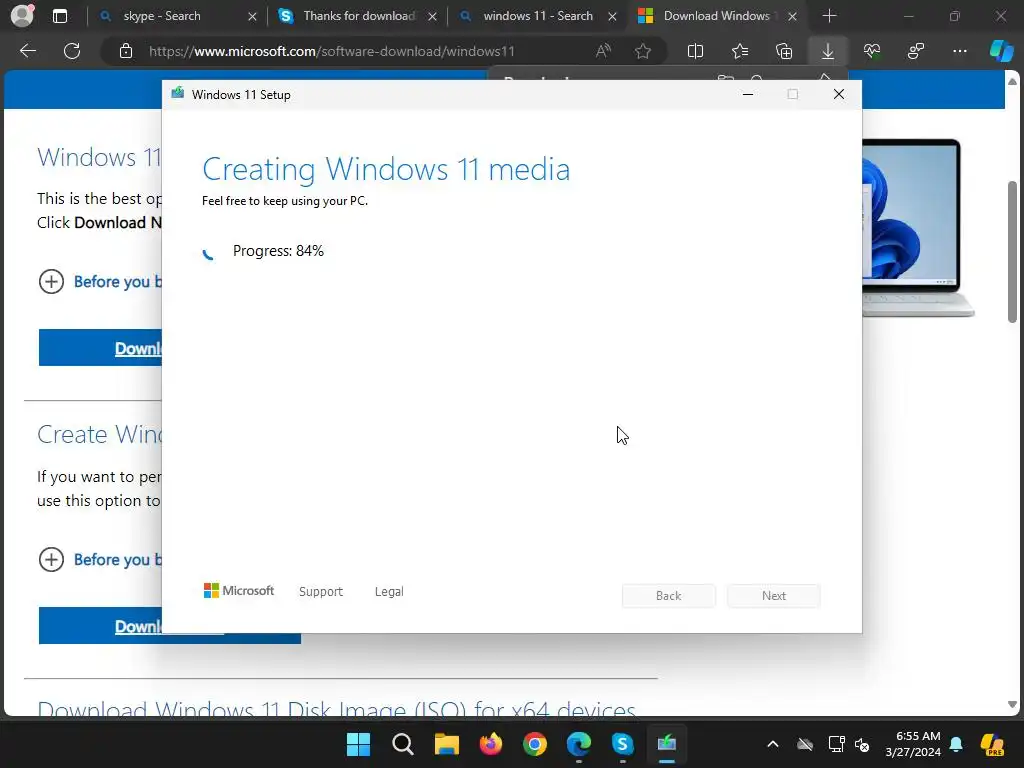Open the Edge share/feedback icon
The width and height of the screenshot is (1024, 768).
point(916,51)
